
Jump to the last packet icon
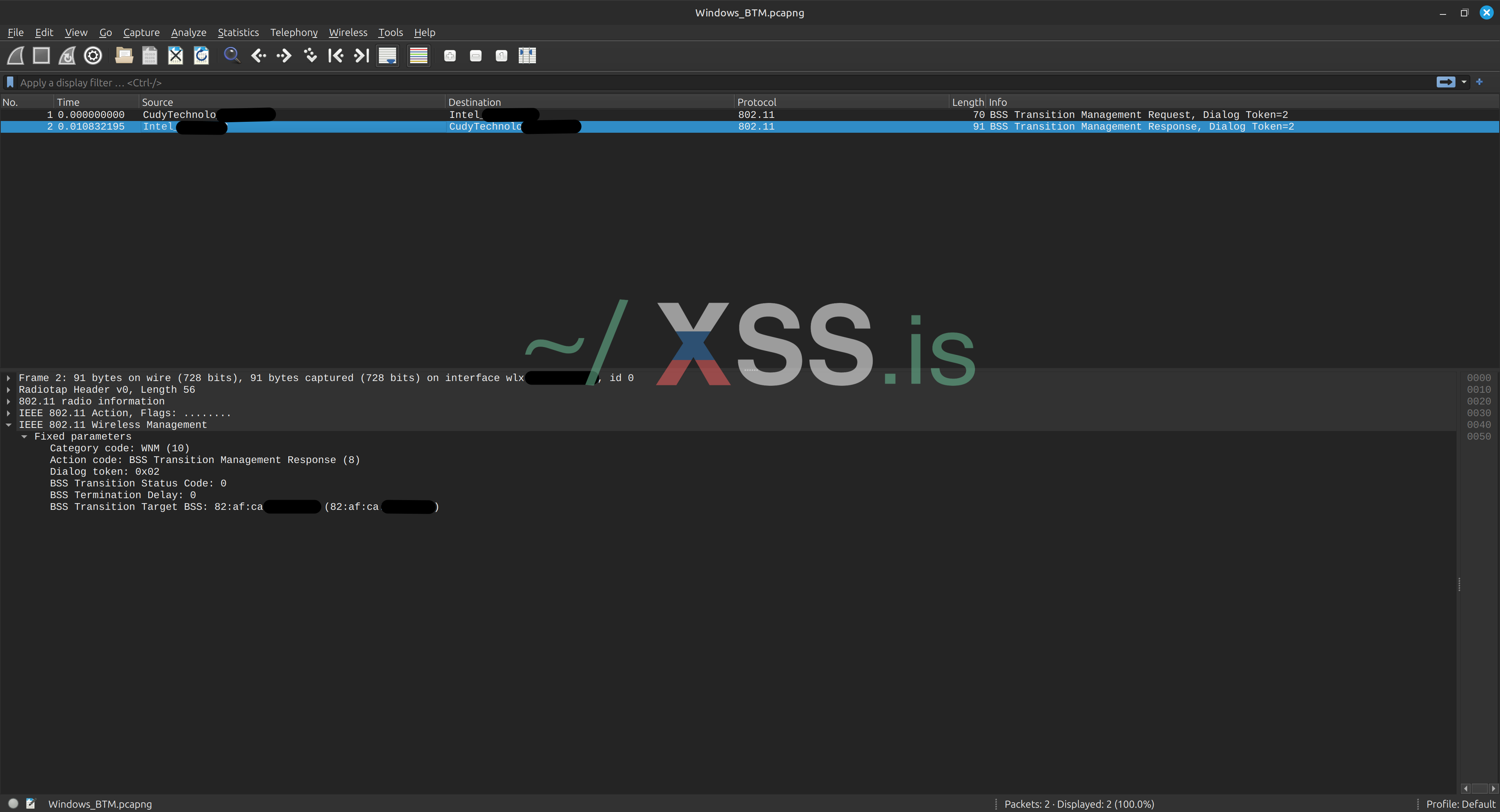[x=362, y=56]
